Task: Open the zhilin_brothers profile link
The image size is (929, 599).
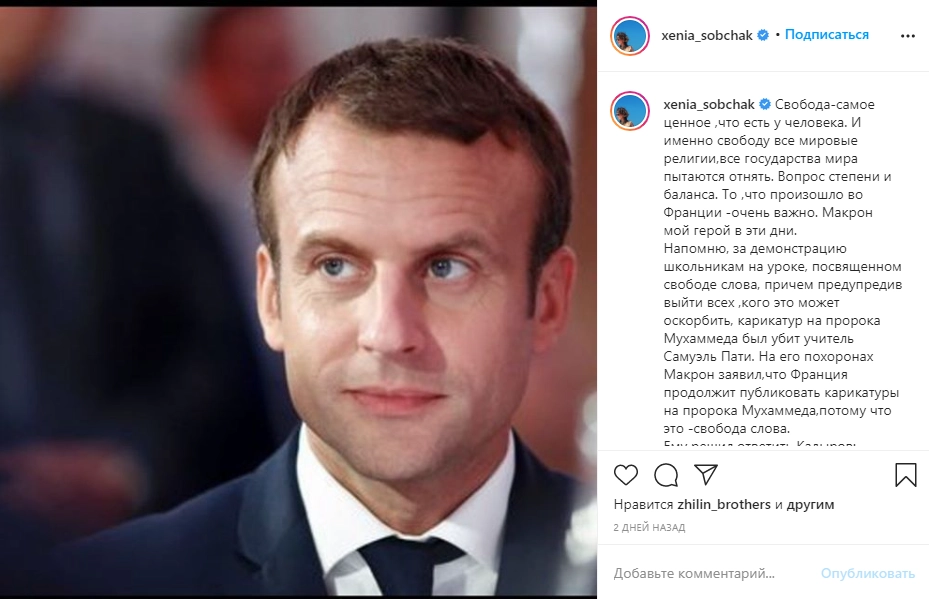Action: click(x=724, y=504)
